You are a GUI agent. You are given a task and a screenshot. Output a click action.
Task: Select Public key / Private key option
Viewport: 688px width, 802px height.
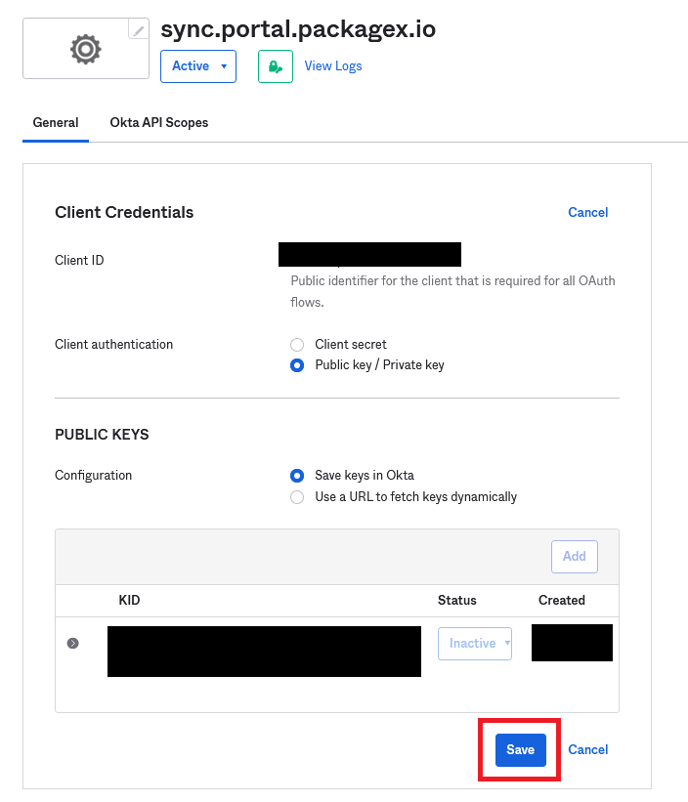coord(297,365)
